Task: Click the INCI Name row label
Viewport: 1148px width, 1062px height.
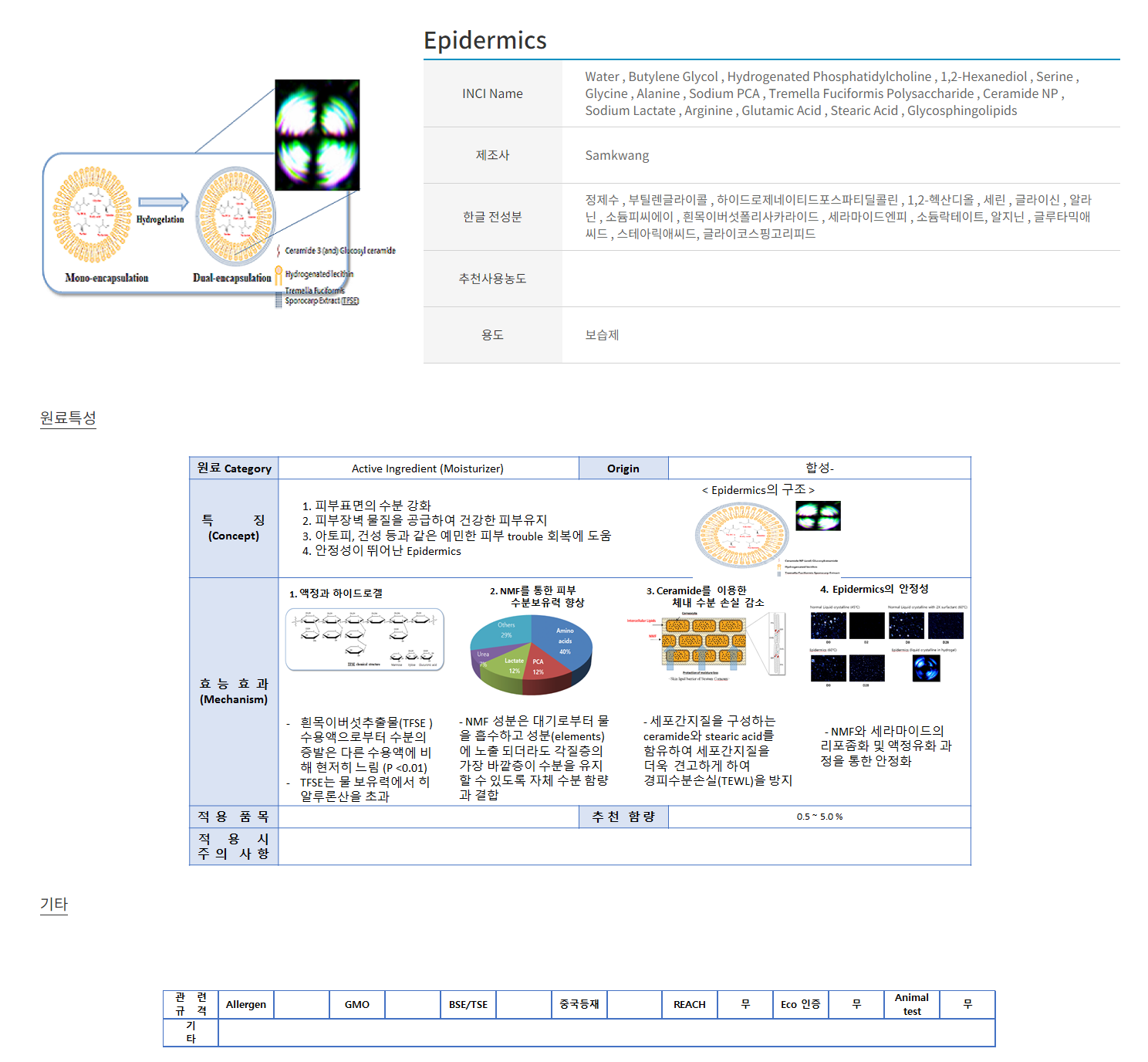Action: tap(492, 93)
